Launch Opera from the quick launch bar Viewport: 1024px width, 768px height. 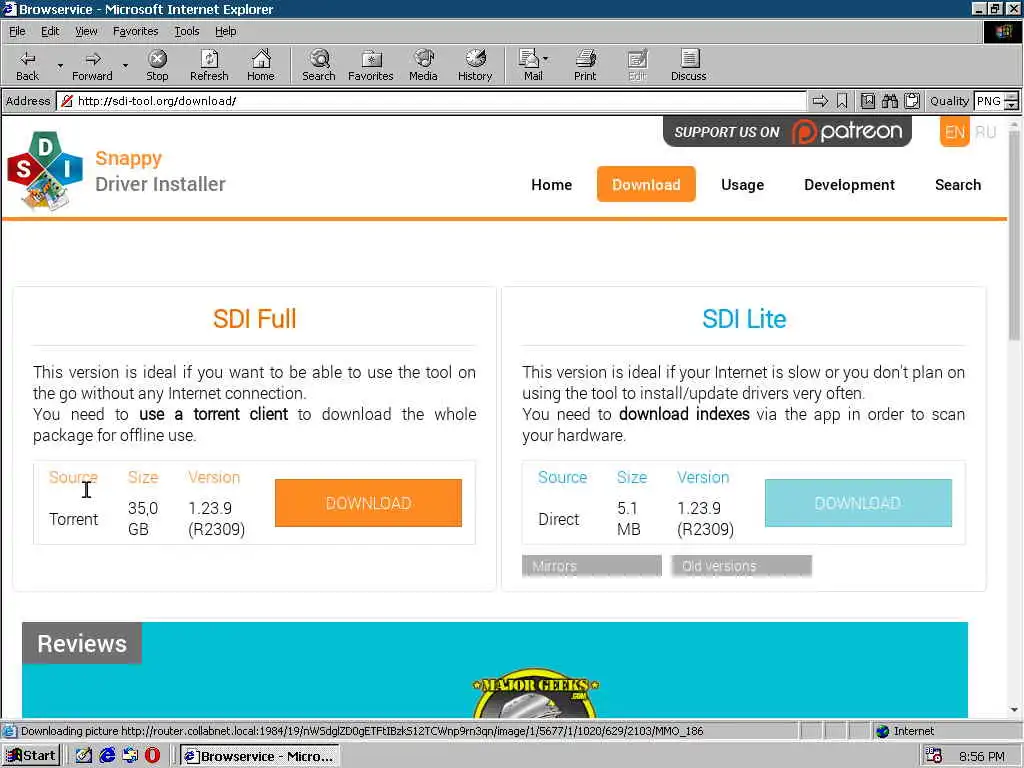click(152, 756)
